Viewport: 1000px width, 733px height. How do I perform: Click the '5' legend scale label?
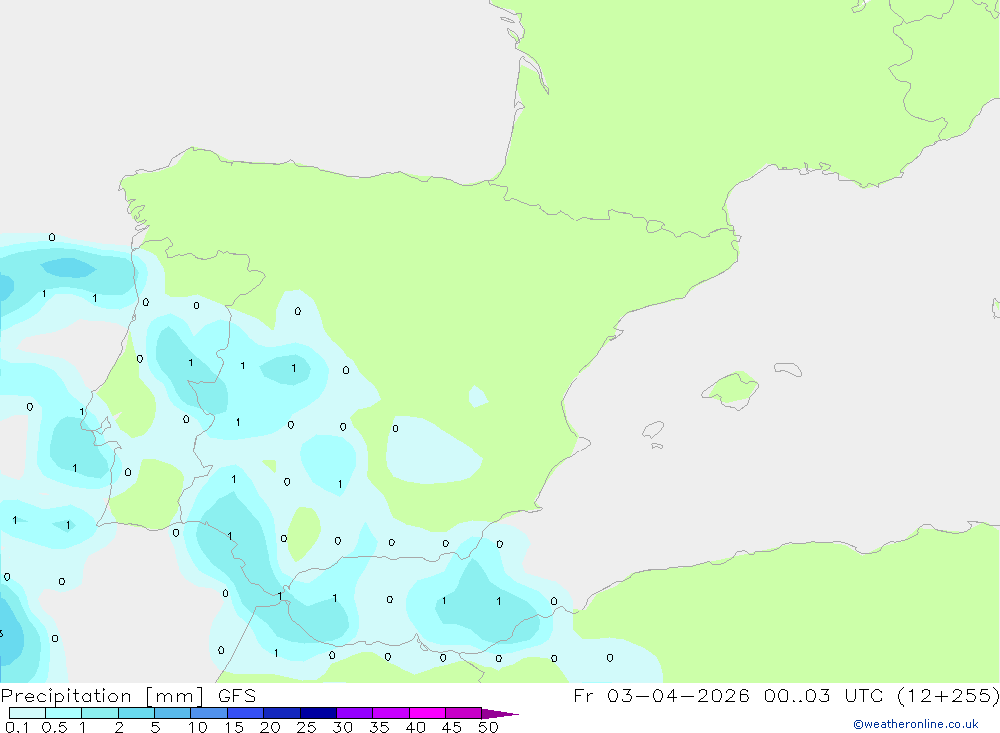(155, 727)
